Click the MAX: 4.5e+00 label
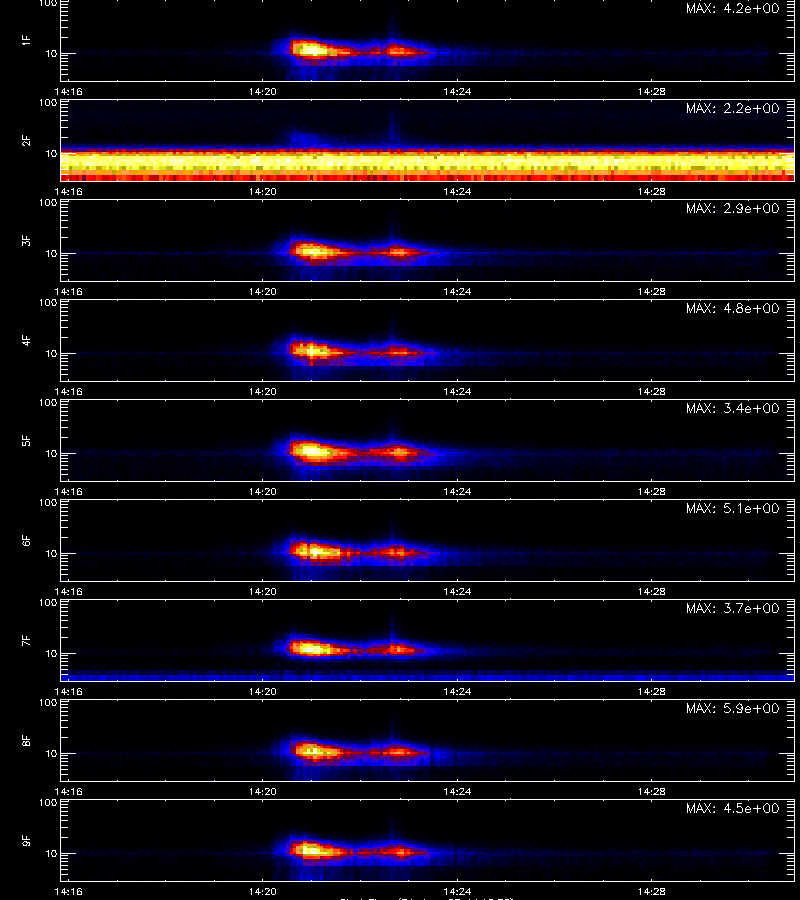 (x=733, y=808)
